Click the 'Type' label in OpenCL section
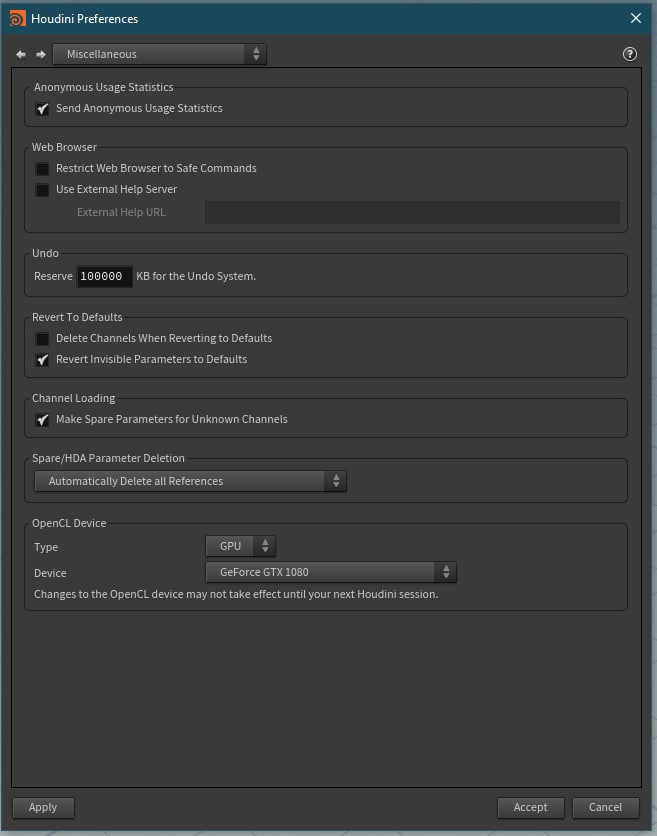Image resolution: width=657 pixels, height=836 pixels. point(46,547)
